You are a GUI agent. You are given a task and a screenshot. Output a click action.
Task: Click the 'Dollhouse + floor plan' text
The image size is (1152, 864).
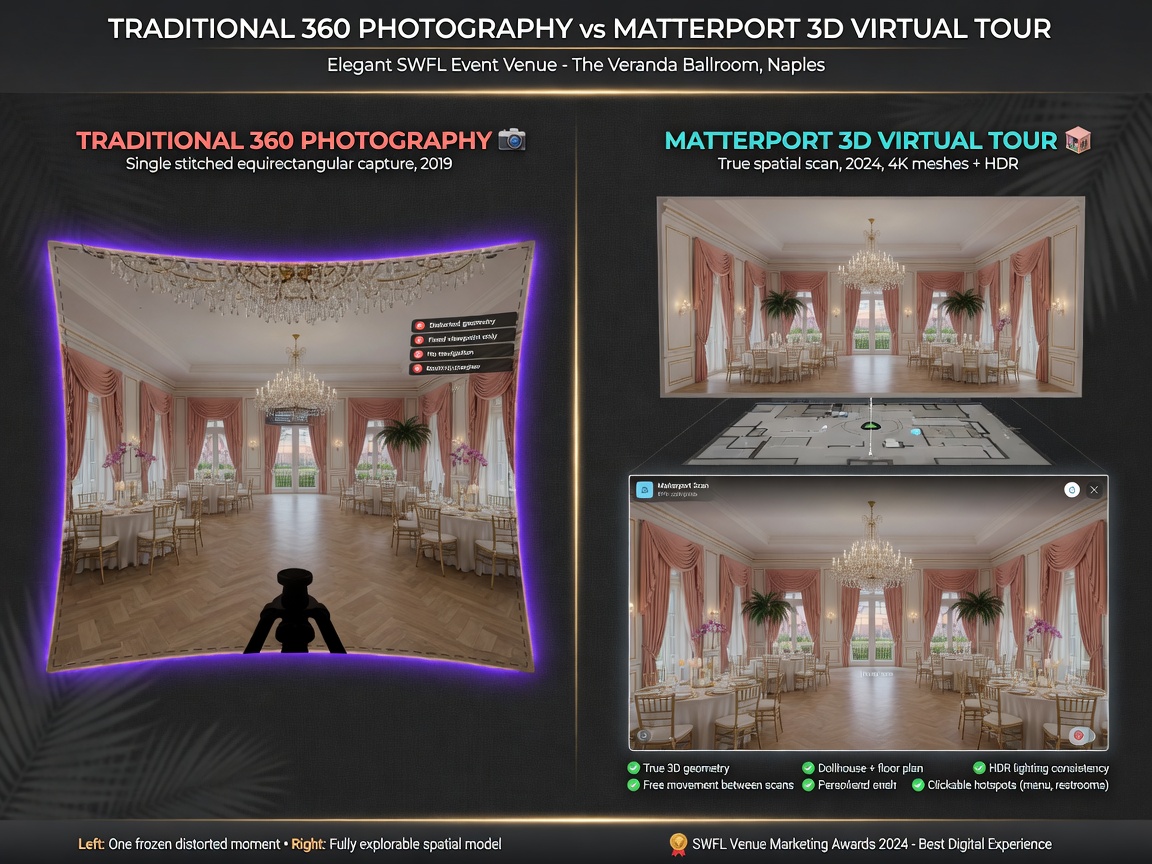pos(871,768)
